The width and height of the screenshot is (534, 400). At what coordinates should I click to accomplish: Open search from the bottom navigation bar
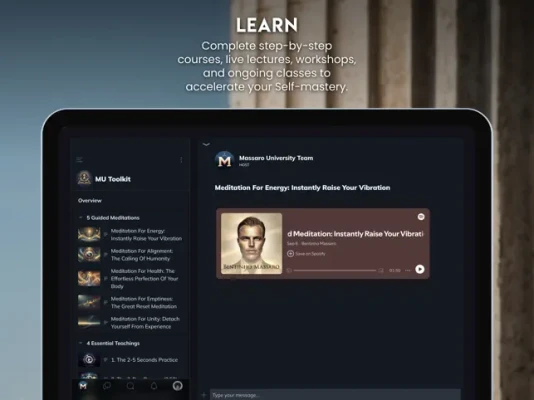click(x=130, y=386)
